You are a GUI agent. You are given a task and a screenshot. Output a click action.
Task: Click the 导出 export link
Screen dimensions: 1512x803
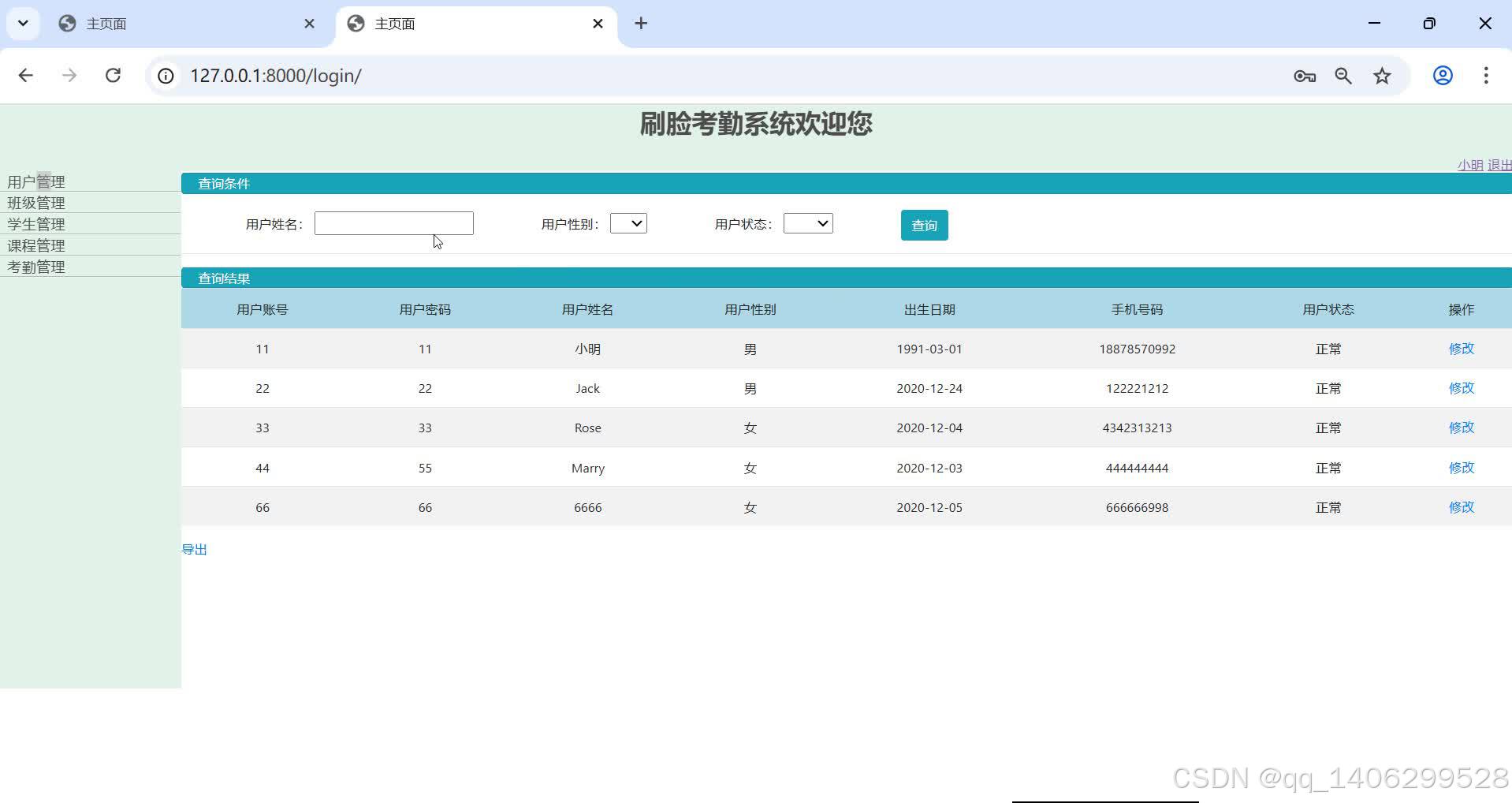(194, 549)
